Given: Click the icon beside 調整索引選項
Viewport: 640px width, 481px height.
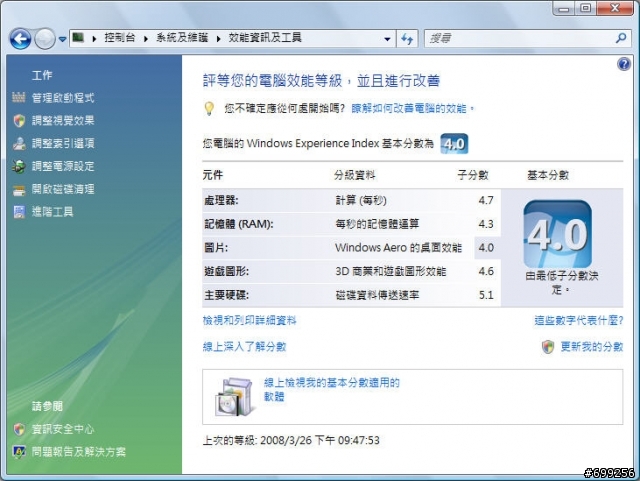Looking at the screenshot, I should pos(19,143).
